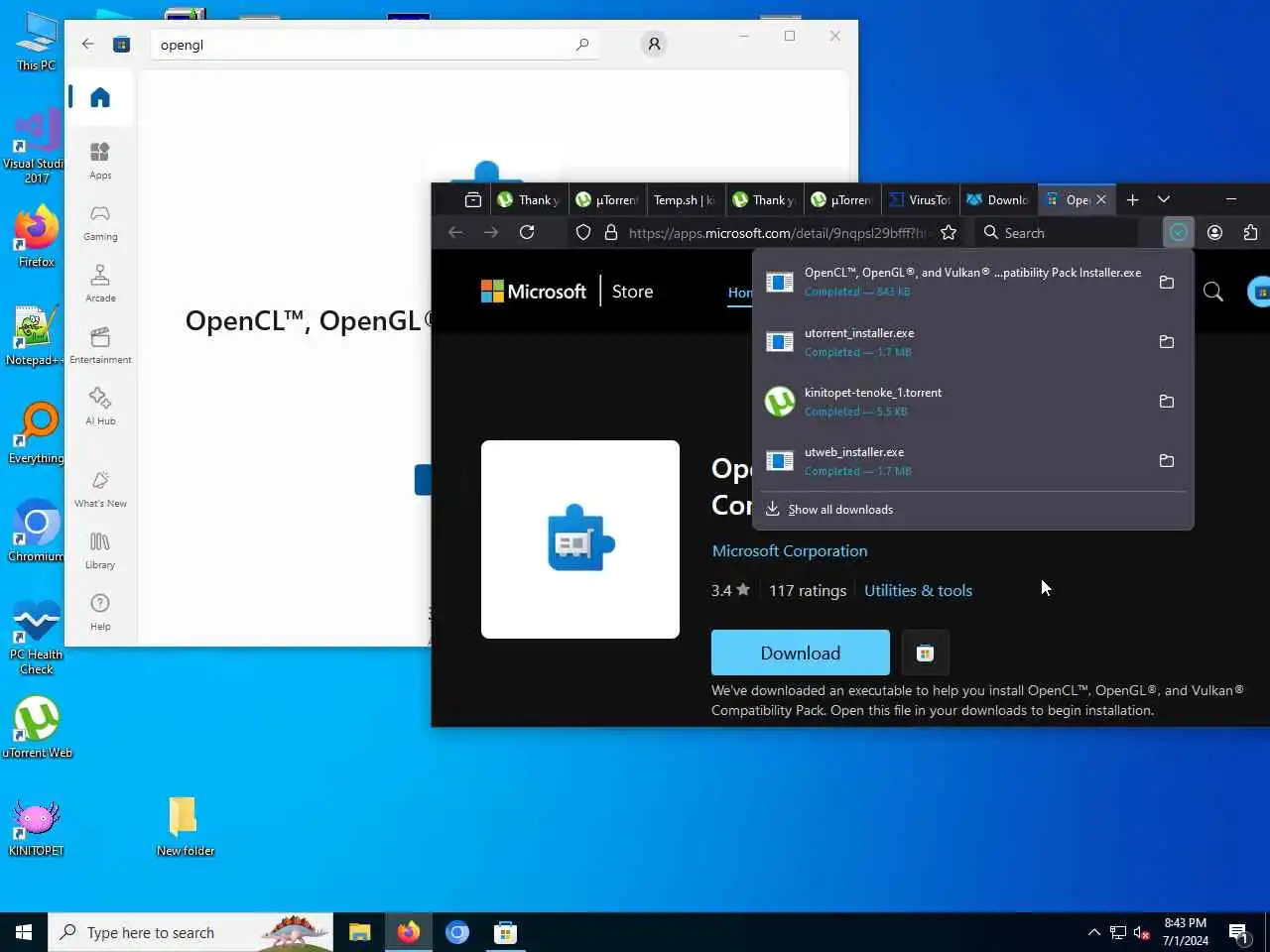Open Gaming section in Microsoft Store

point(100,222)
